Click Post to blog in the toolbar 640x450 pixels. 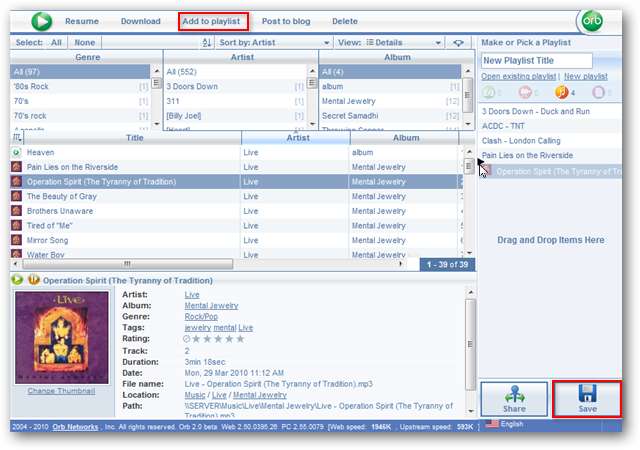coord(289,21)
